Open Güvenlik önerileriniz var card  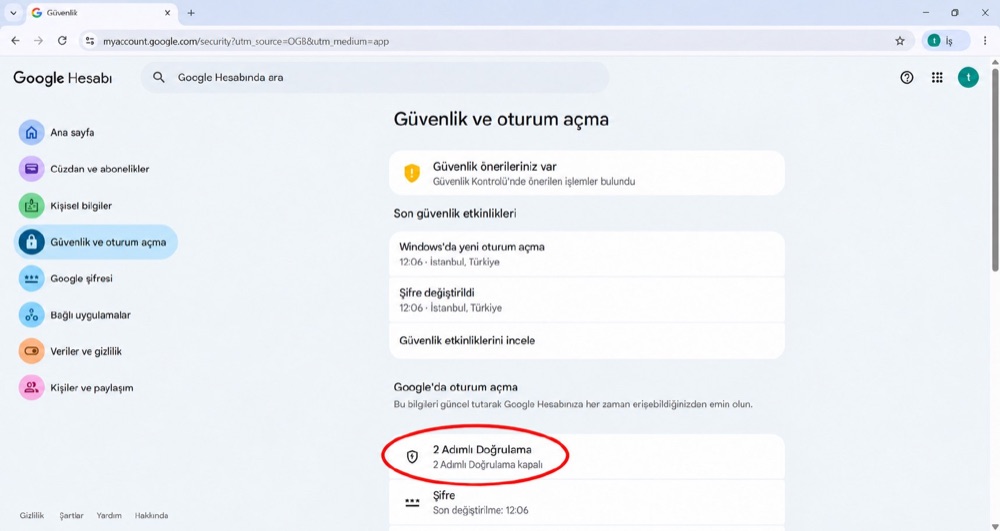[x=587, y=173]
